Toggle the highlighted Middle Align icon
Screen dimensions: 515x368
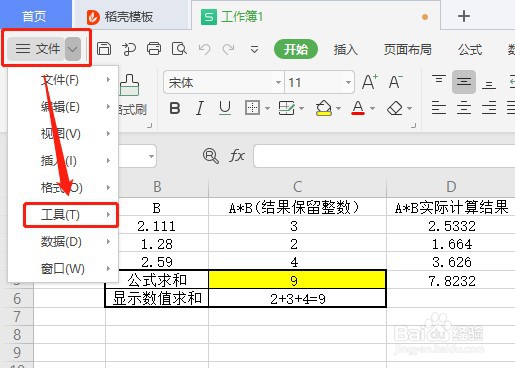(464, 82)
